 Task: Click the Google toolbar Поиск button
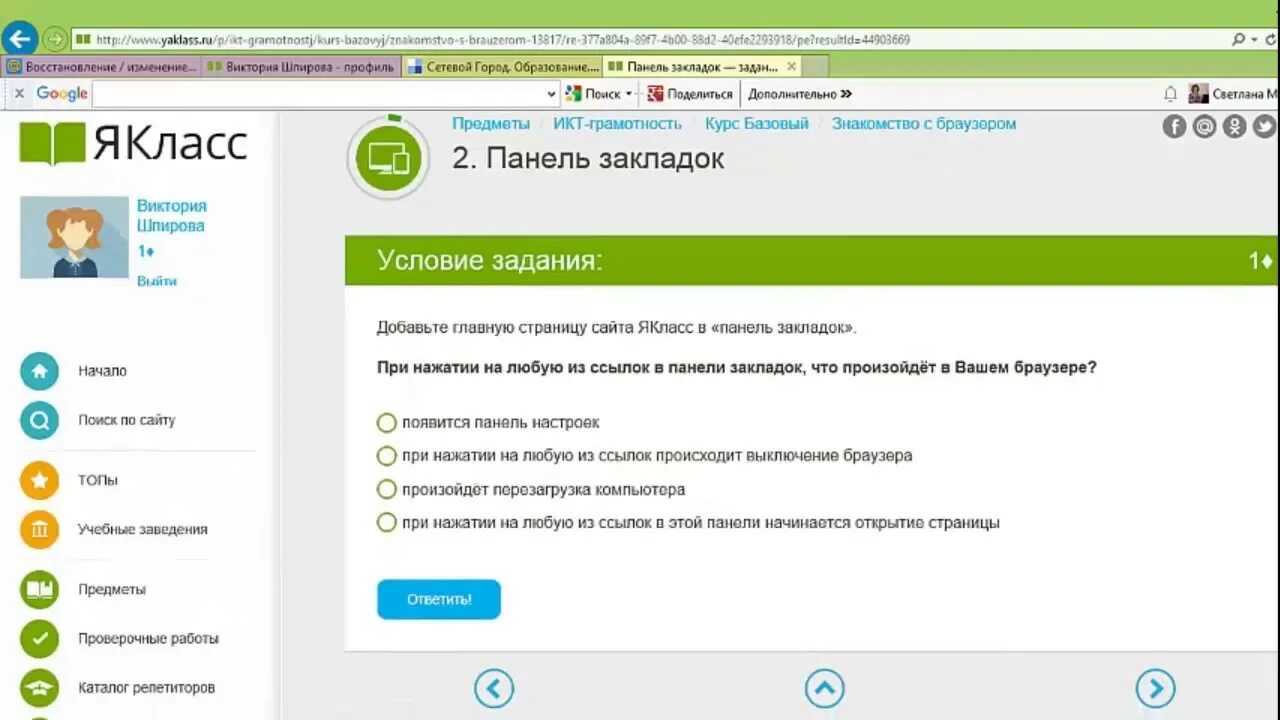[x=593, y=94]
